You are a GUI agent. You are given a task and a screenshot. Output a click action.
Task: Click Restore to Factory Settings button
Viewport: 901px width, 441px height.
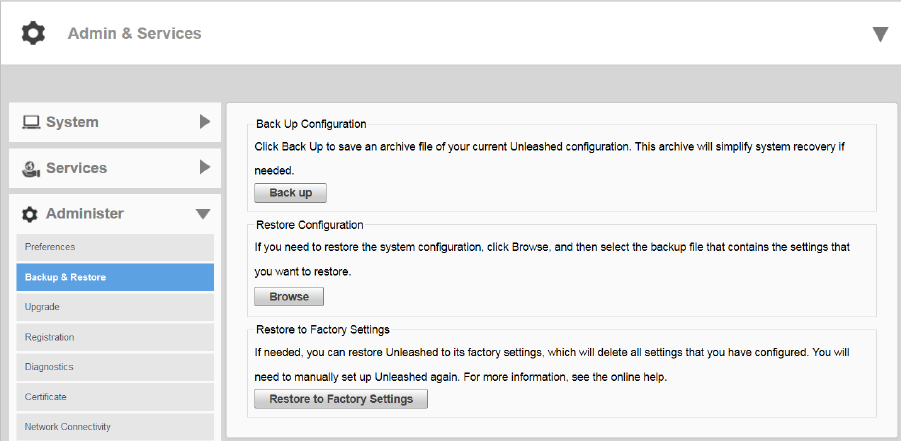(x=341, y=399)
